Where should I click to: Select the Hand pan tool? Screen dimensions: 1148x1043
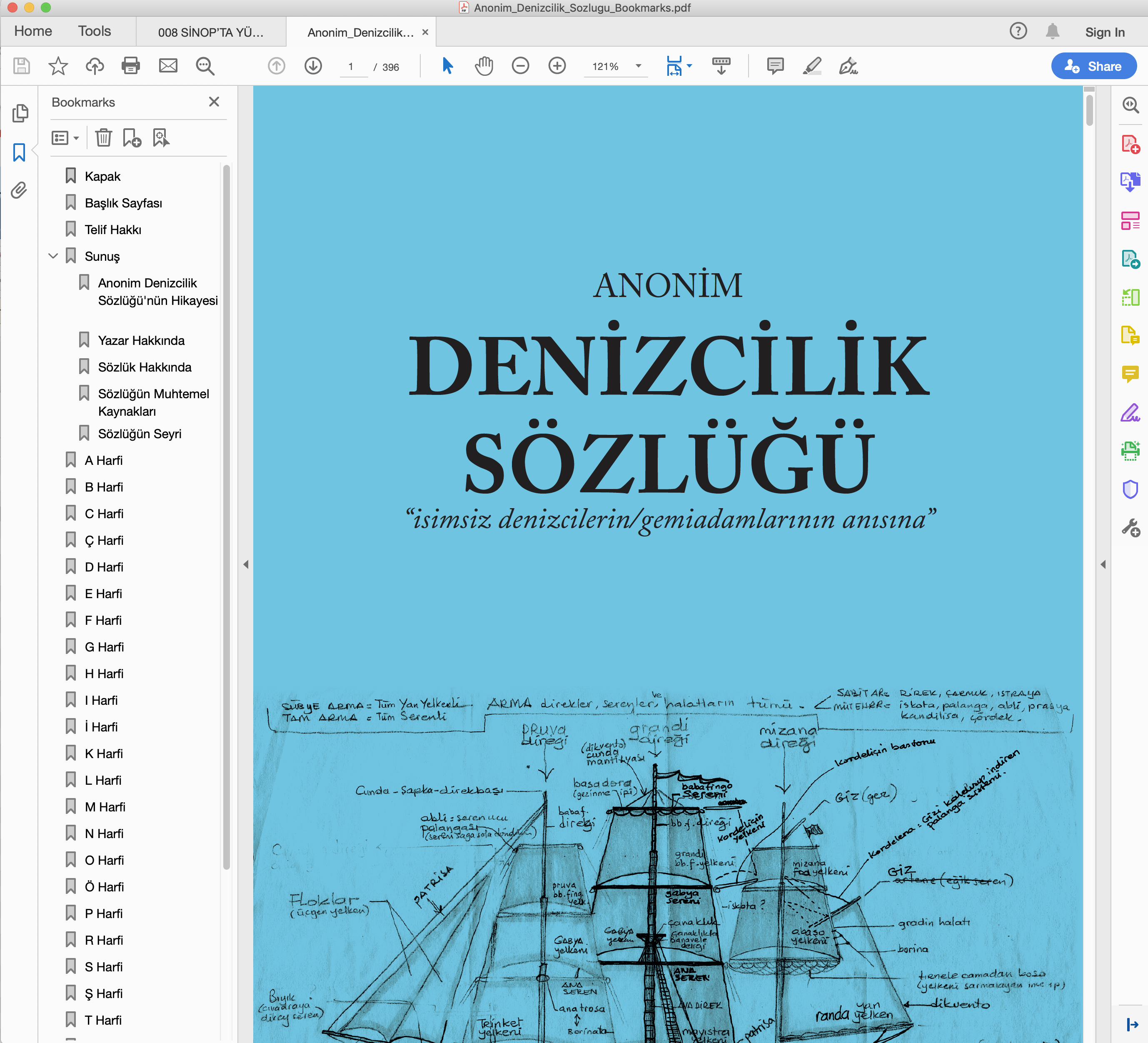pyautogui.click(x=484, y=66)
